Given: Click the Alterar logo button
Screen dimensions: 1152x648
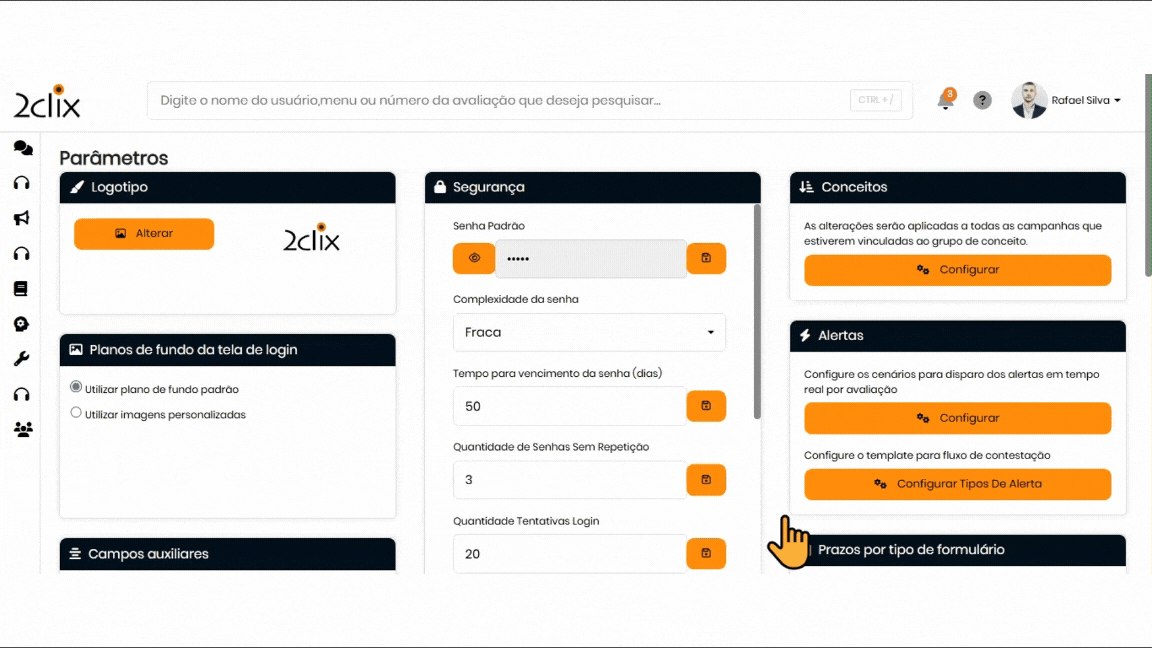Looking at the screenshot, I should 144,233.
